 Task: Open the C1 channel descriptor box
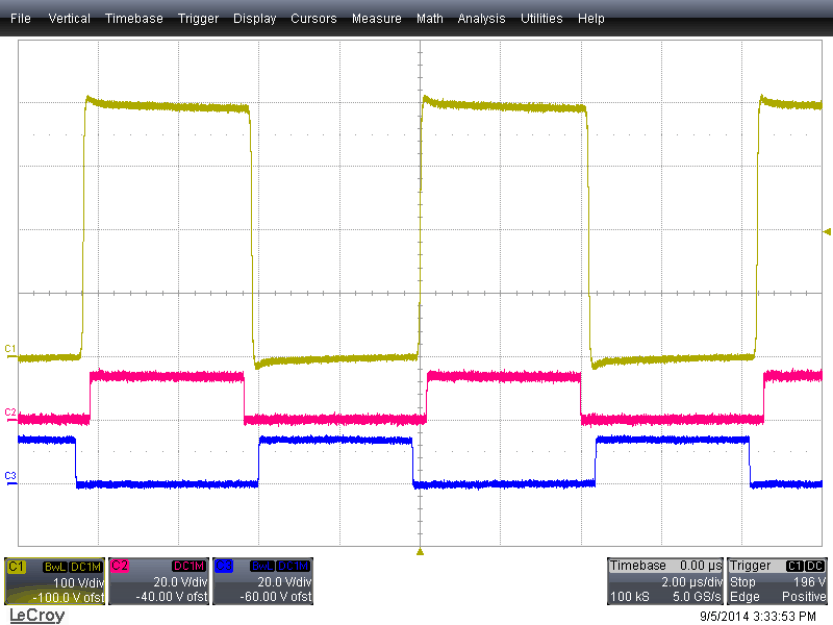[x=54, y=581]
